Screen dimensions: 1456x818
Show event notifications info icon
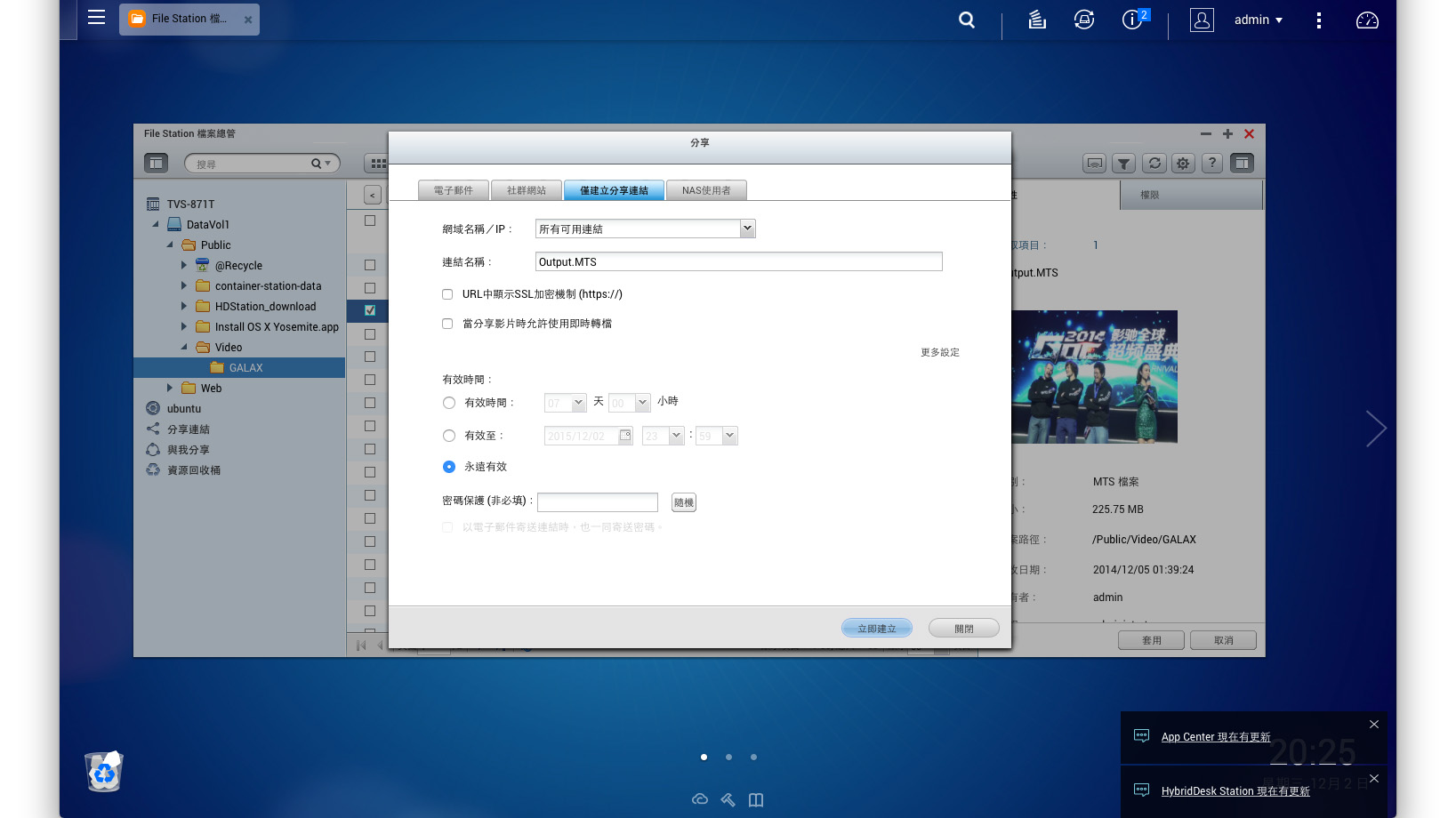coord(1132,20)
